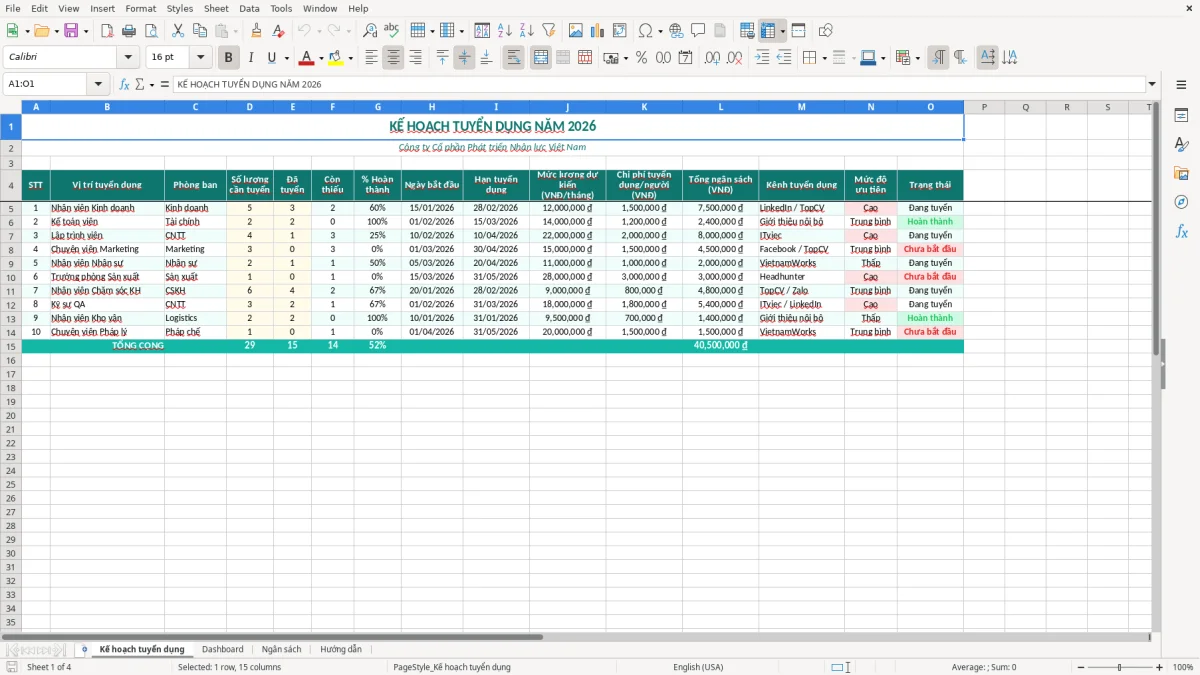Switch to Dashboard sheet tab

222,650
